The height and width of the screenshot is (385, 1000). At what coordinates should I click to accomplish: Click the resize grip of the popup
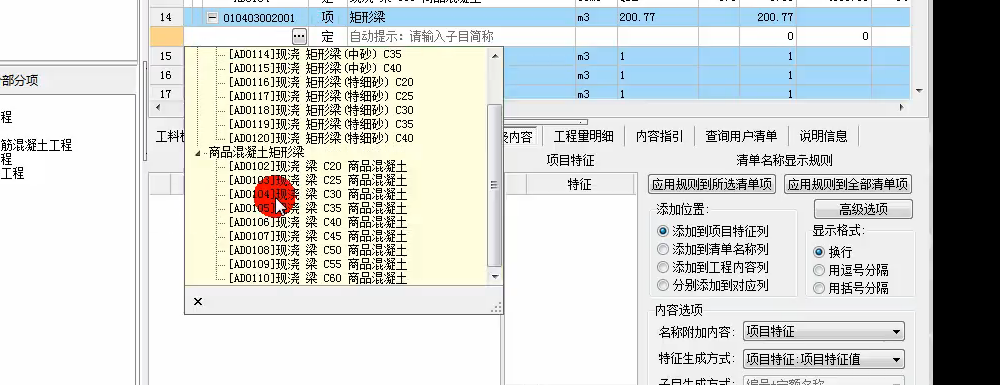tap(496, 308)
